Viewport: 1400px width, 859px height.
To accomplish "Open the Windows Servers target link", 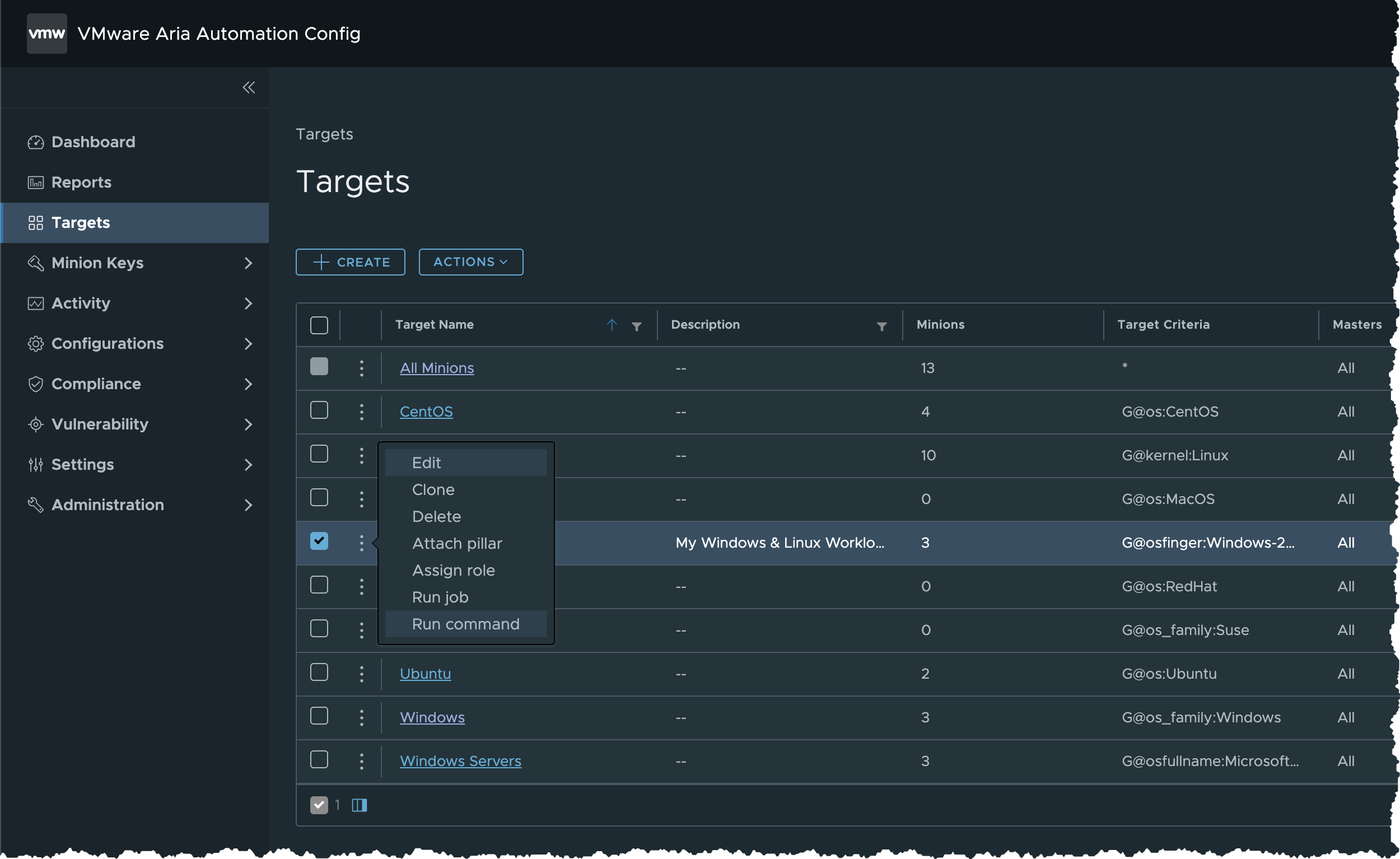I will [461, 761].
